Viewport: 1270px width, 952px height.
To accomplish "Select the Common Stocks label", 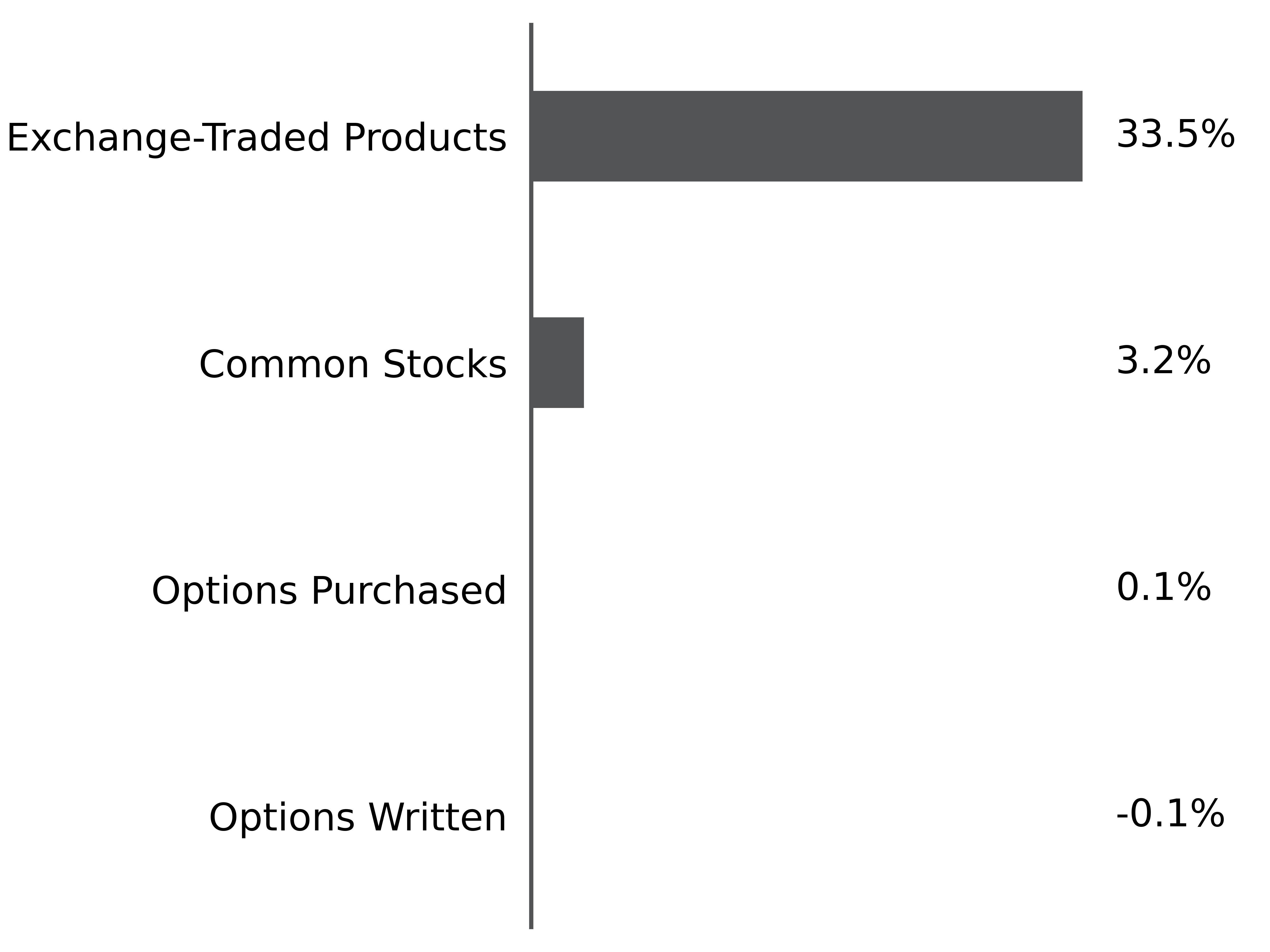I will coord(353,365).
